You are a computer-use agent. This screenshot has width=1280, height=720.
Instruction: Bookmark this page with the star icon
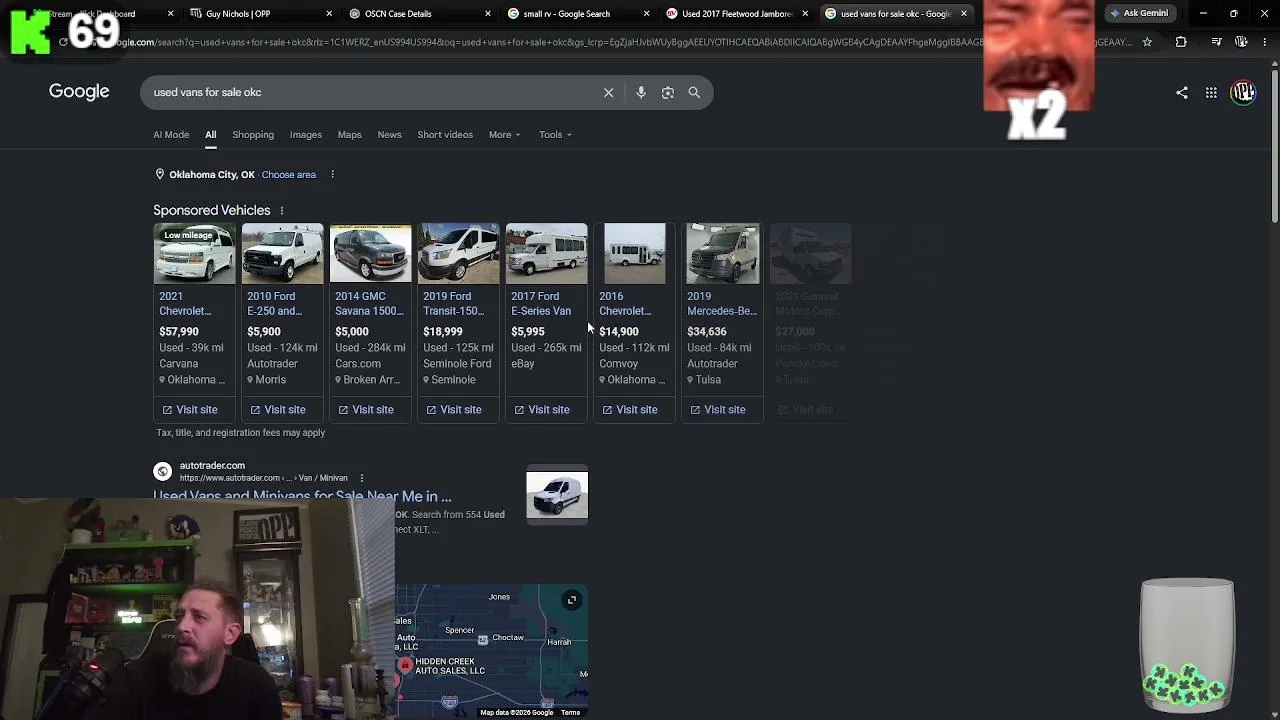pos(1147,42)
